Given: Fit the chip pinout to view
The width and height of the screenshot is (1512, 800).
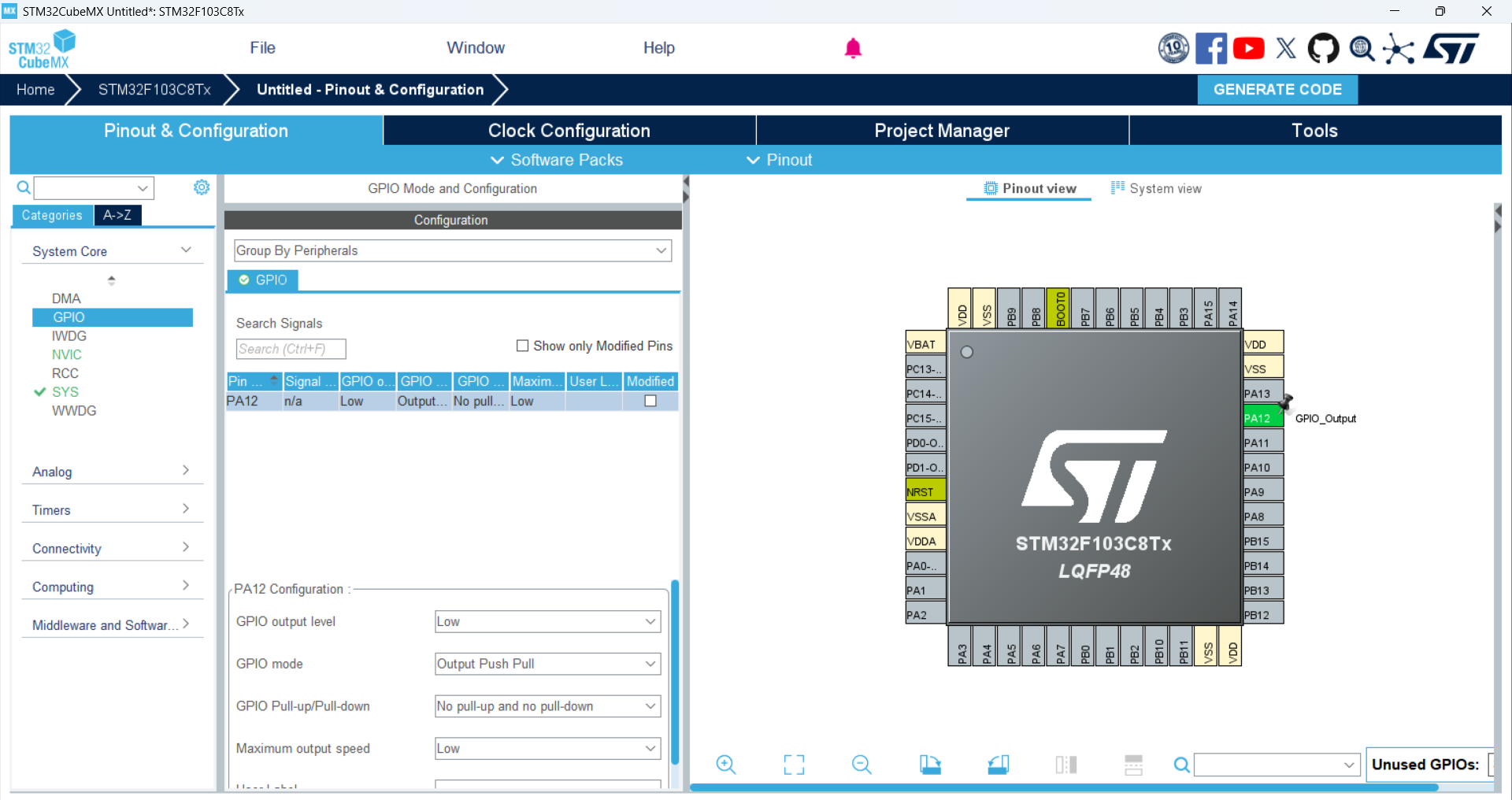Looking at the screenshot, I should 794,765.
